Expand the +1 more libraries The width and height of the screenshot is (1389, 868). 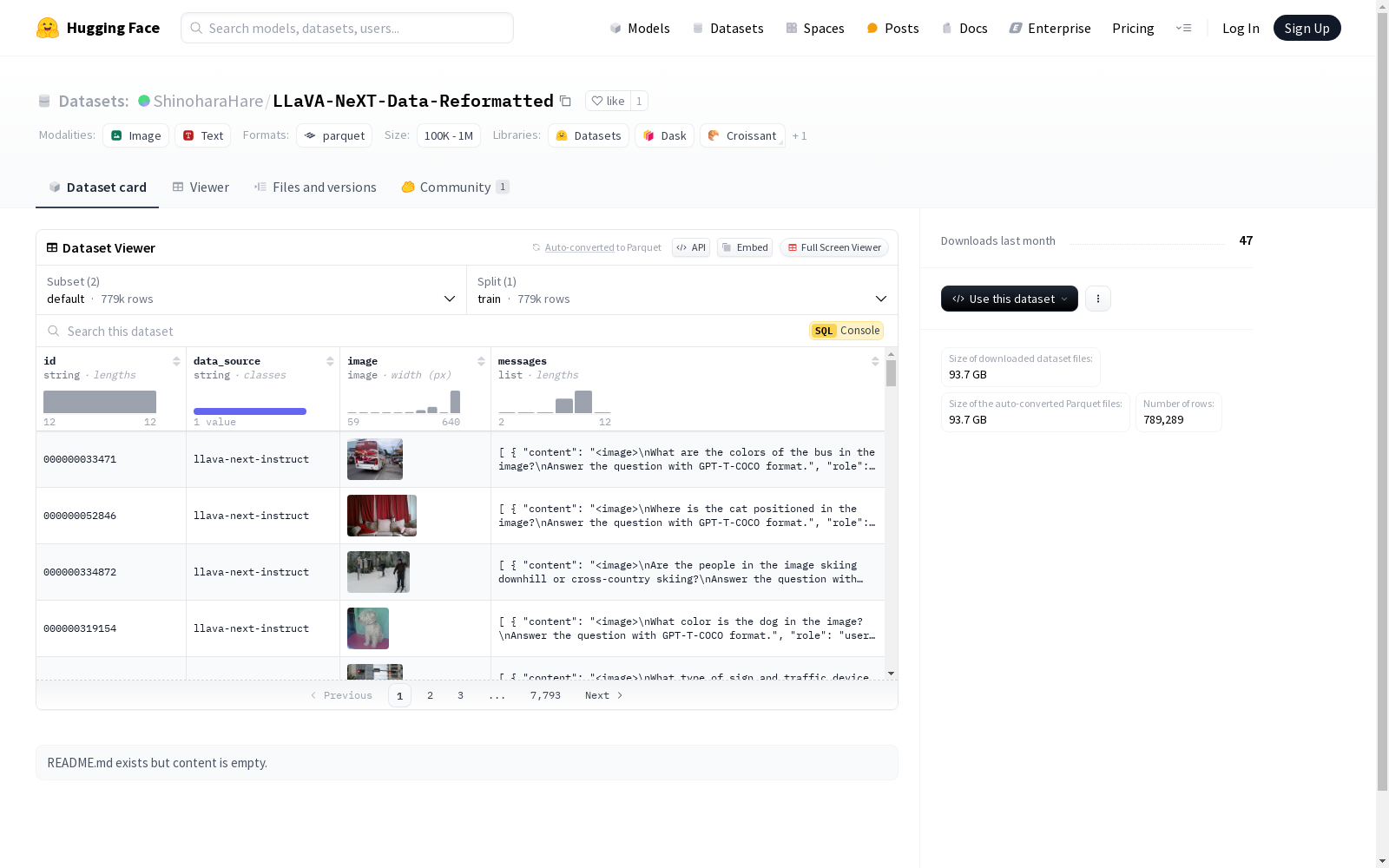pyautogui.click(x=800, y=135)
